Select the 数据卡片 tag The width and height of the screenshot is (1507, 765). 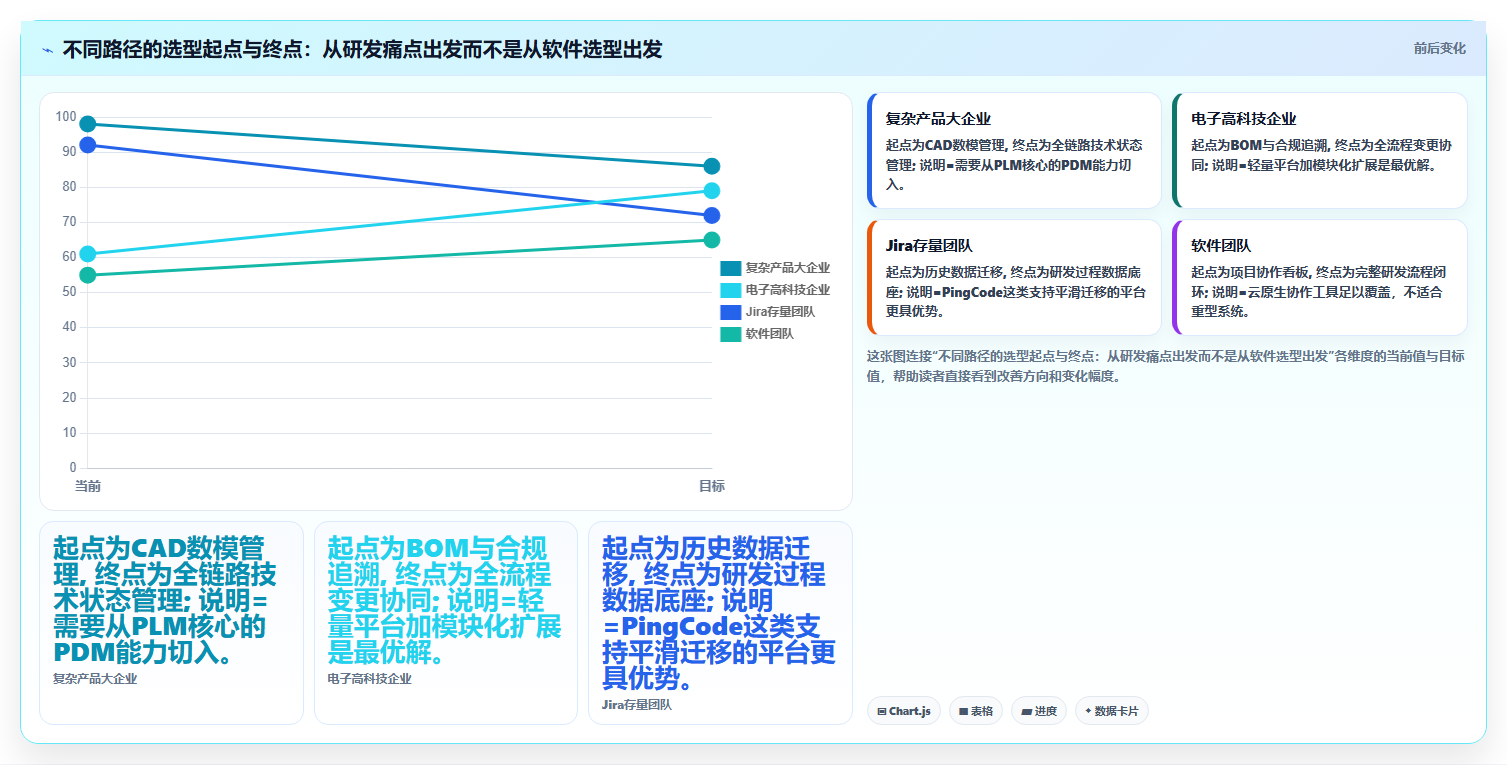click(1111, 711)
